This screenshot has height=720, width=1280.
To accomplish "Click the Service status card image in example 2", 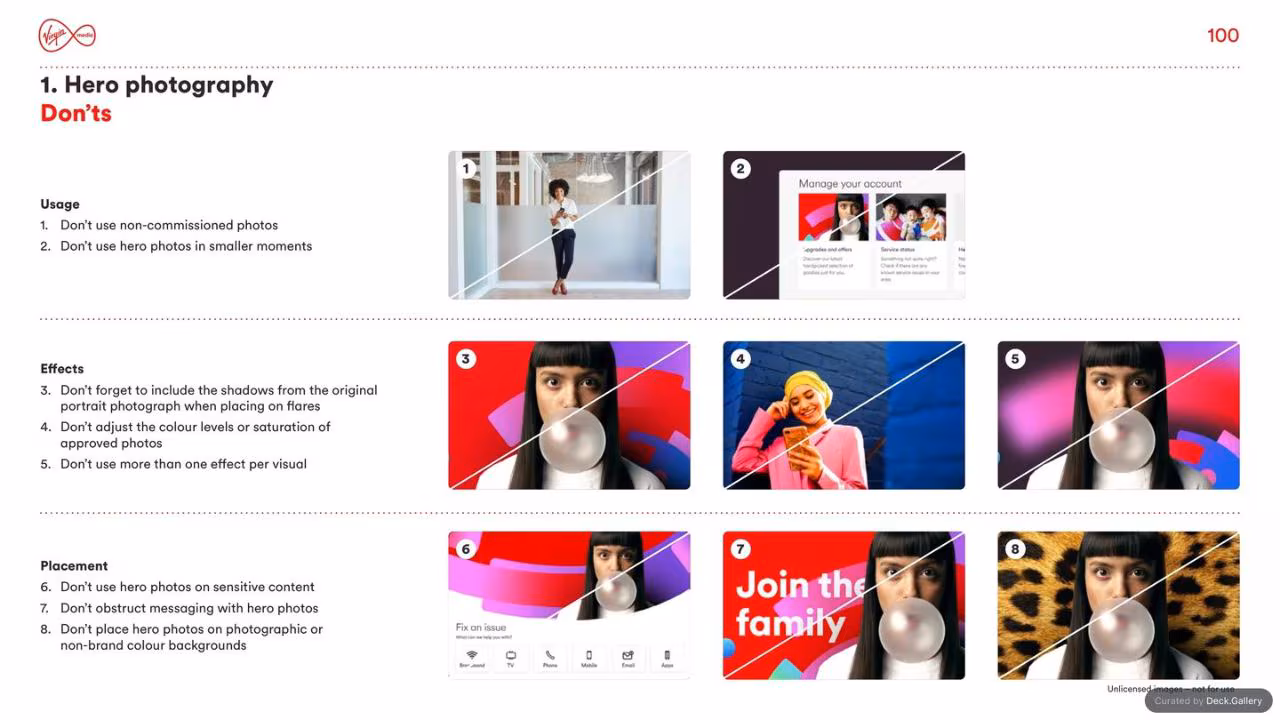I will 911,218.
